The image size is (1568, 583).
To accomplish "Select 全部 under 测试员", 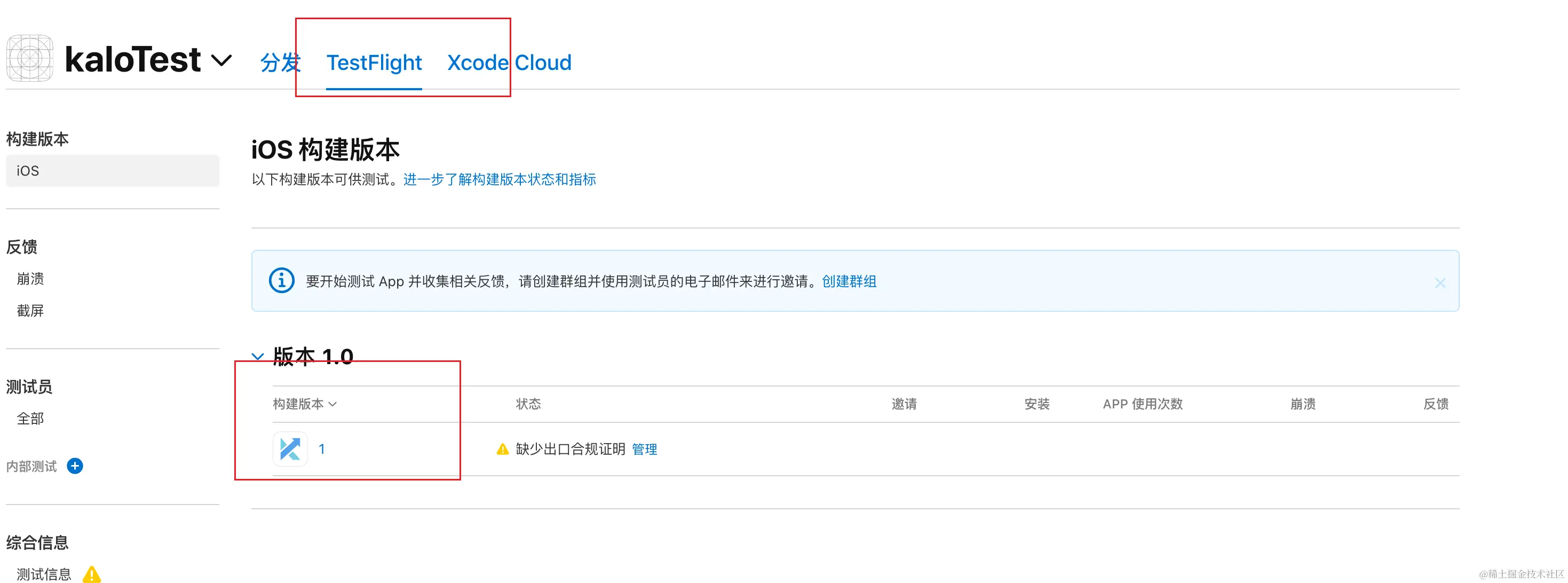I will pos(30,419).
